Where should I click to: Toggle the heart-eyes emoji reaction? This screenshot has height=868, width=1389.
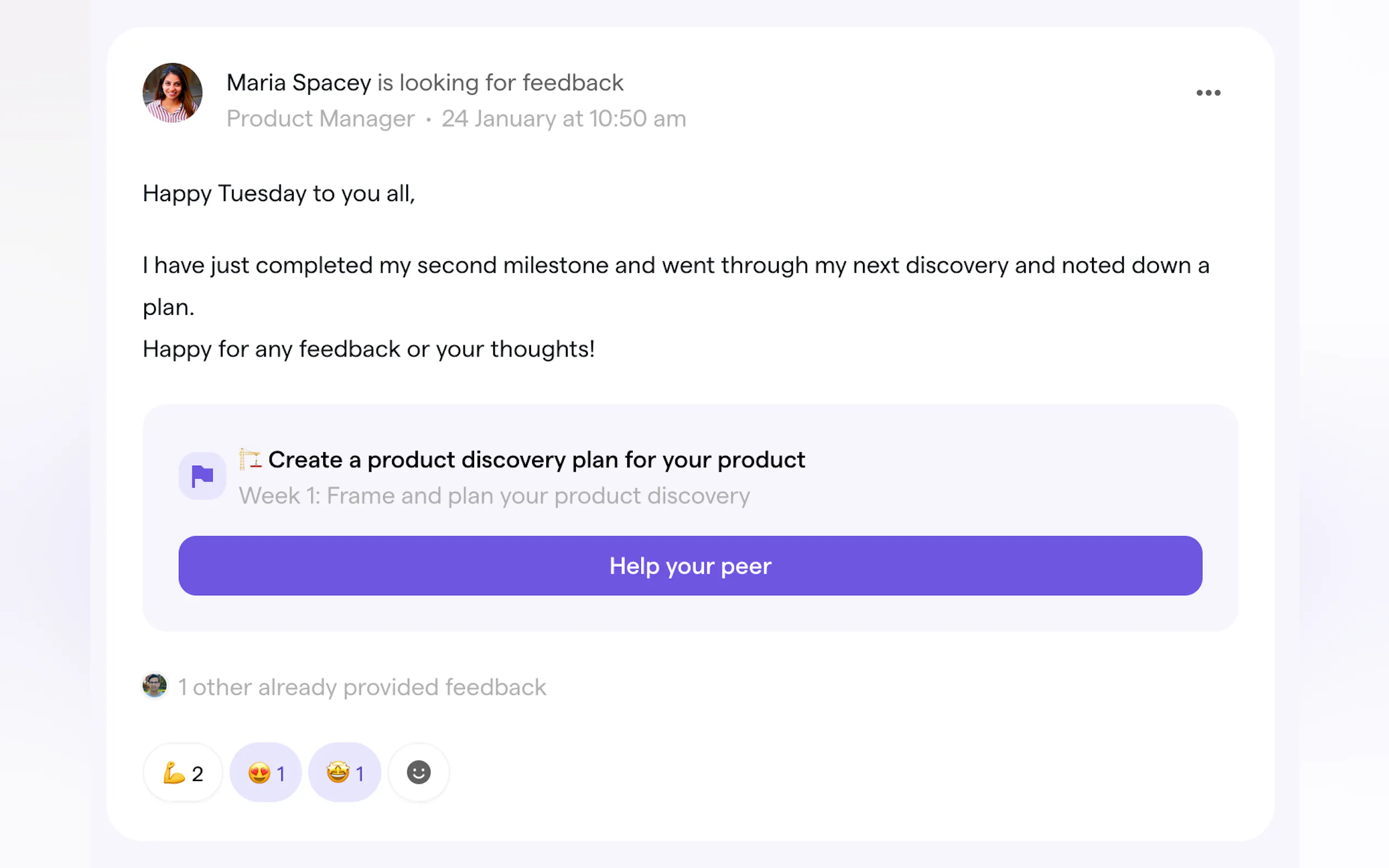point(265,773)
